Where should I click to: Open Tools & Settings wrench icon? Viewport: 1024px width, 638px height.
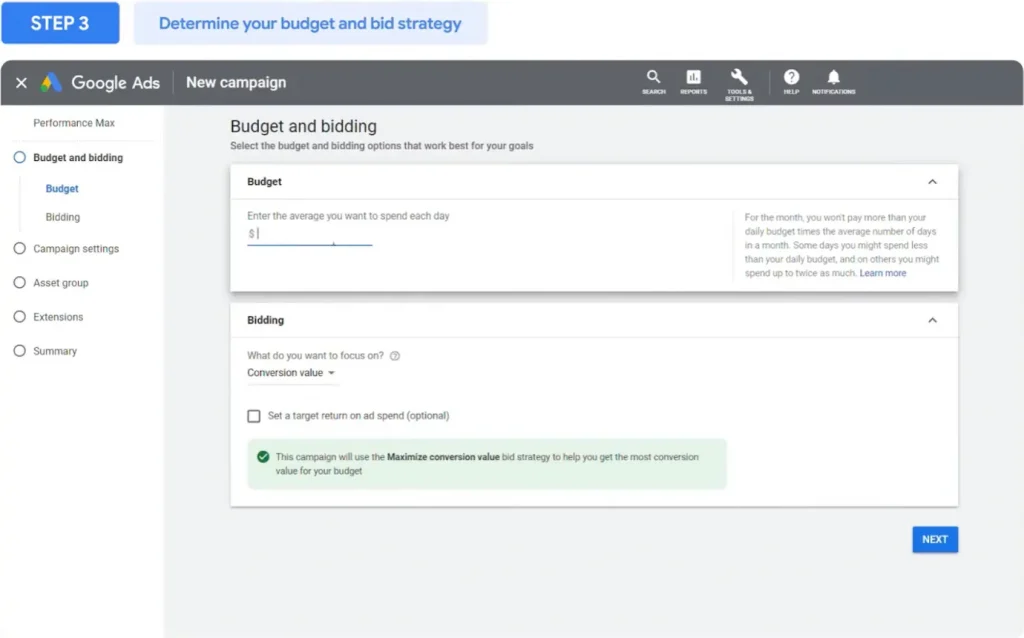(x=739, y=78)
